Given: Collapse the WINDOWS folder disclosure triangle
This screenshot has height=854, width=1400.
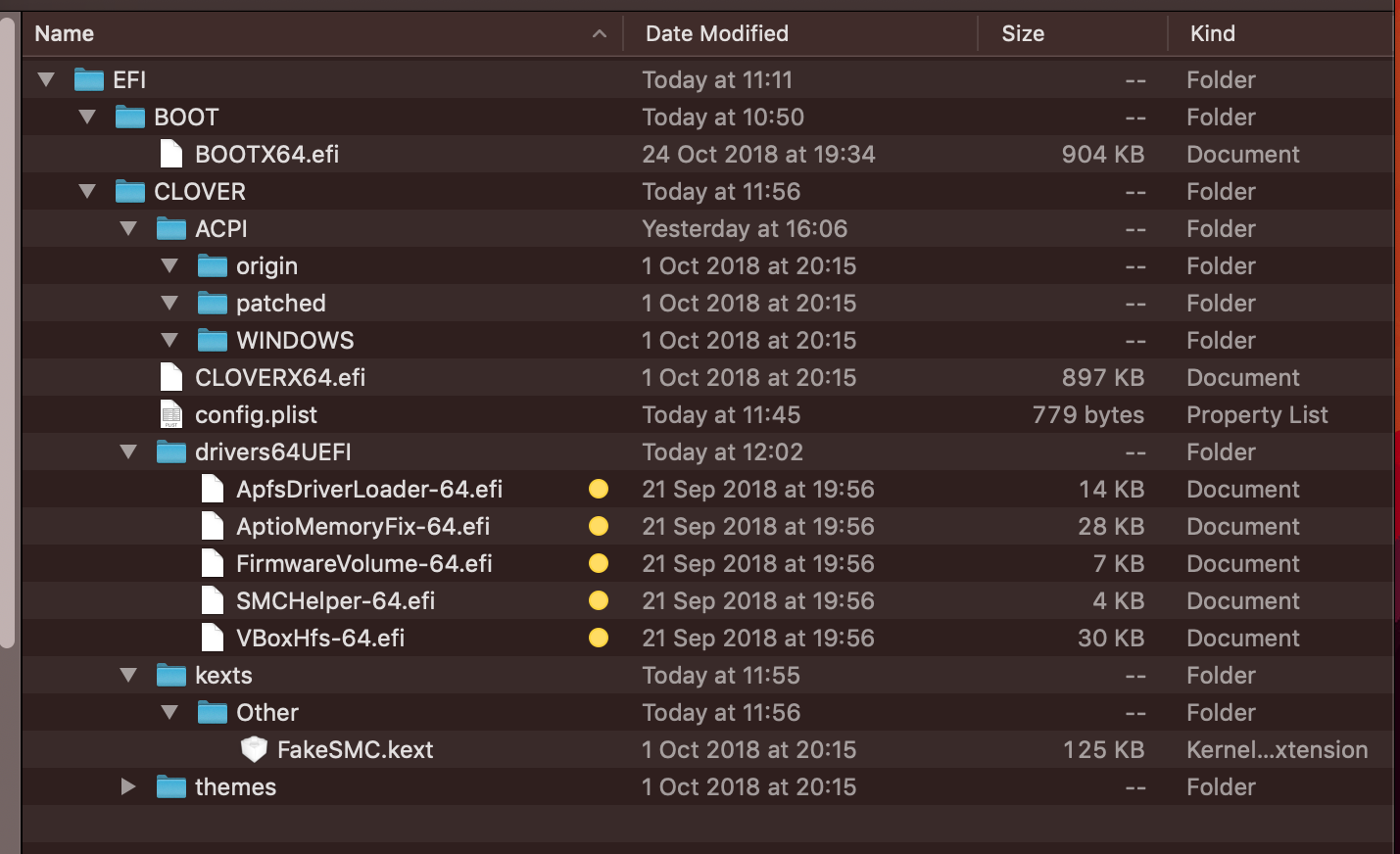Looking at the screenshot, I should (169, 340).
